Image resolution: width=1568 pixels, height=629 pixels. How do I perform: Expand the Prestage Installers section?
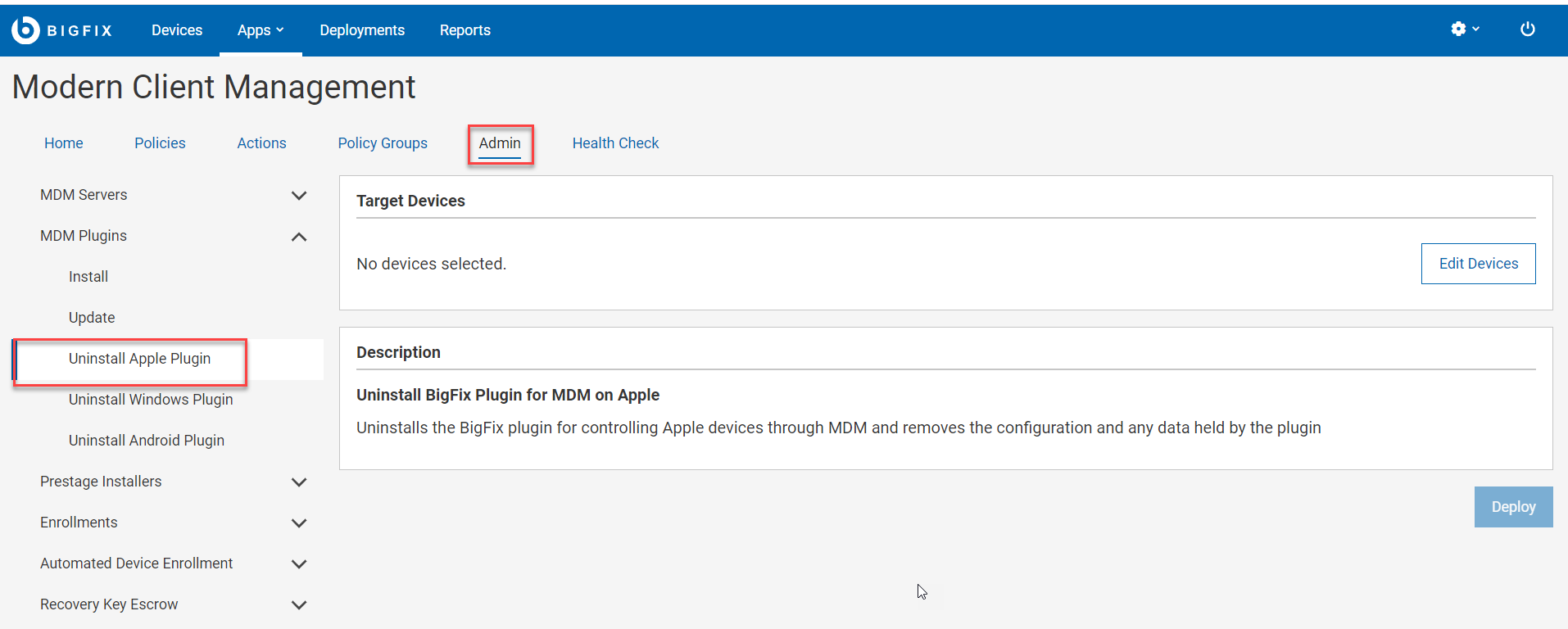click(299, 482)
